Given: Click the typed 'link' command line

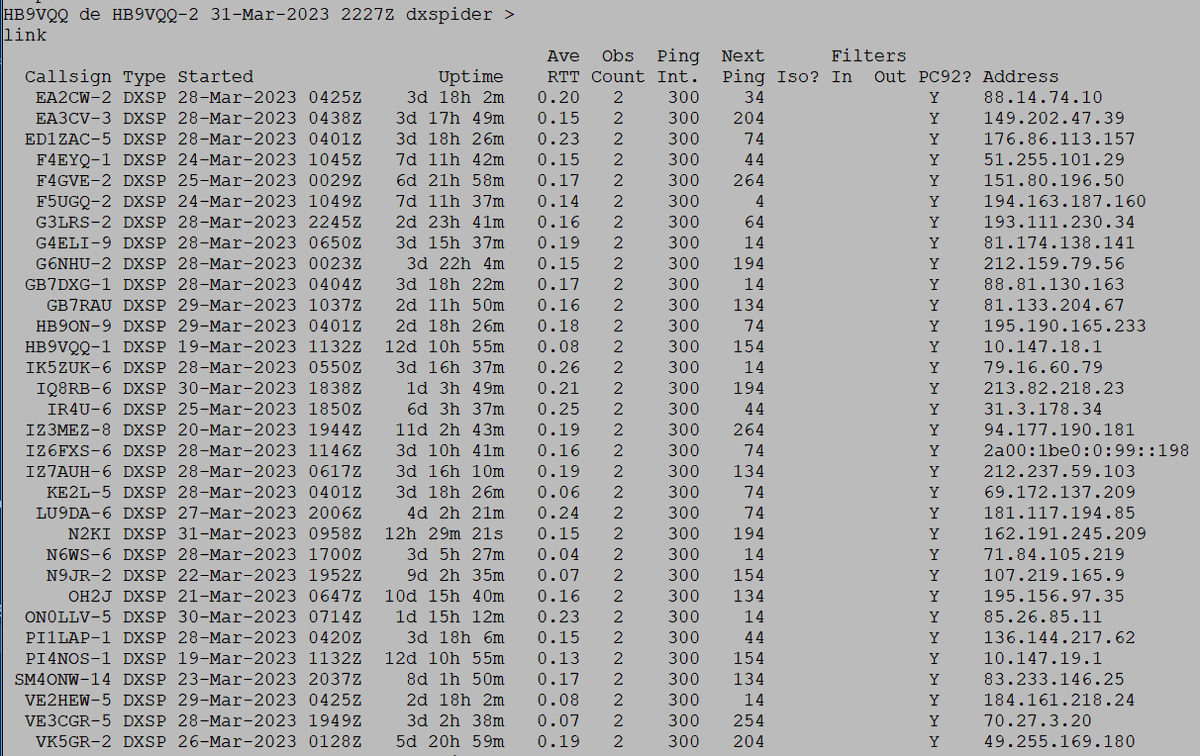Looking at the screenshot, I should (x=25, y=35).
